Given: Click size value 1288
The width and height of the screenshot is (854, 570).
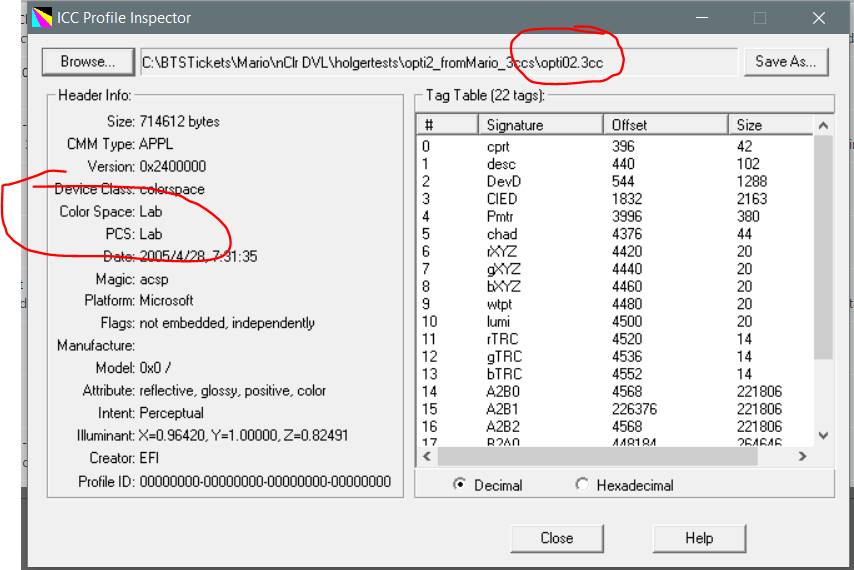Looking at the screenshot, I should [752, 181].
